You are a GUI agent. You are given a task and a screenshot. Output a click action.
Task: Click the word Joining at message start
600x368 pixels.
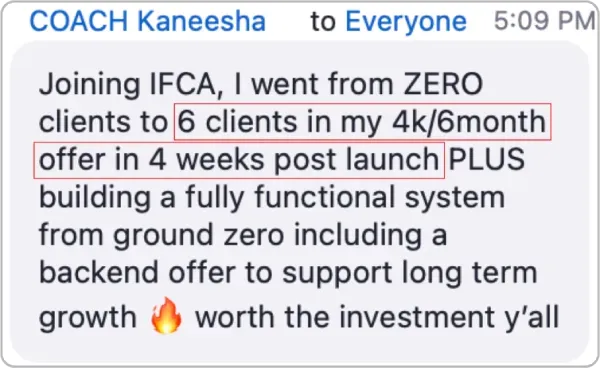[x=90, y=86]
